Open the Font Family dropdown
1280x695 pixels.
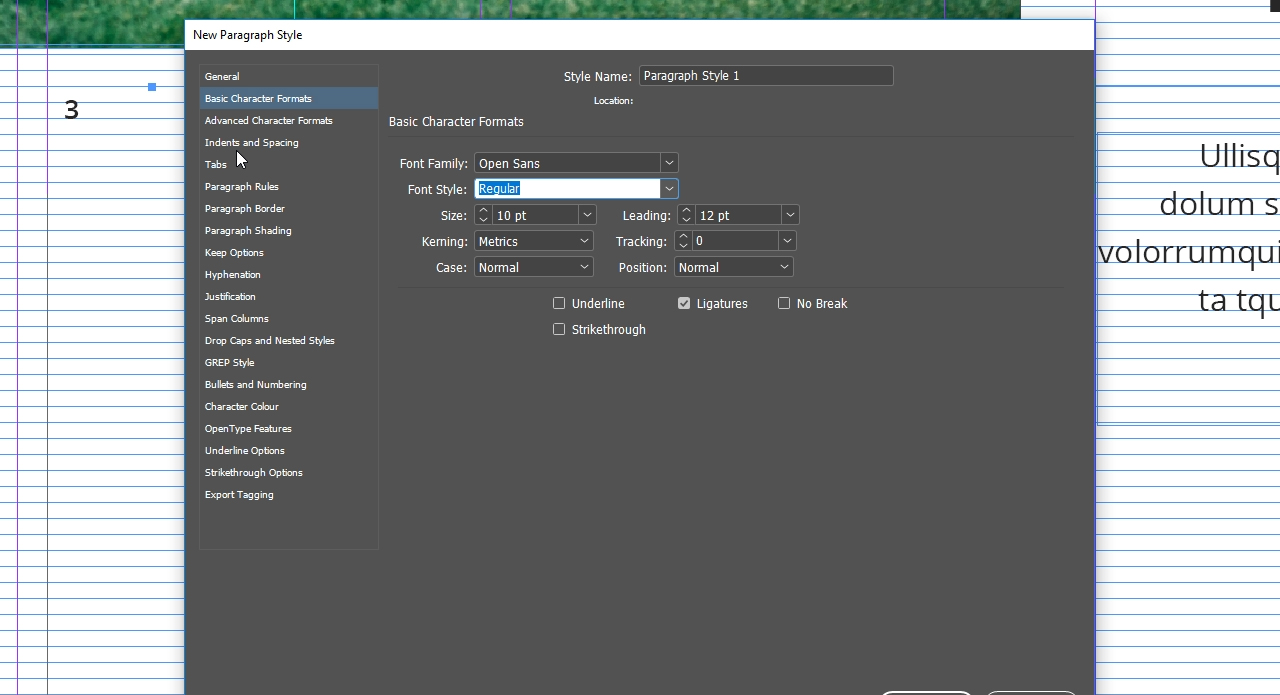click(669, 162)
